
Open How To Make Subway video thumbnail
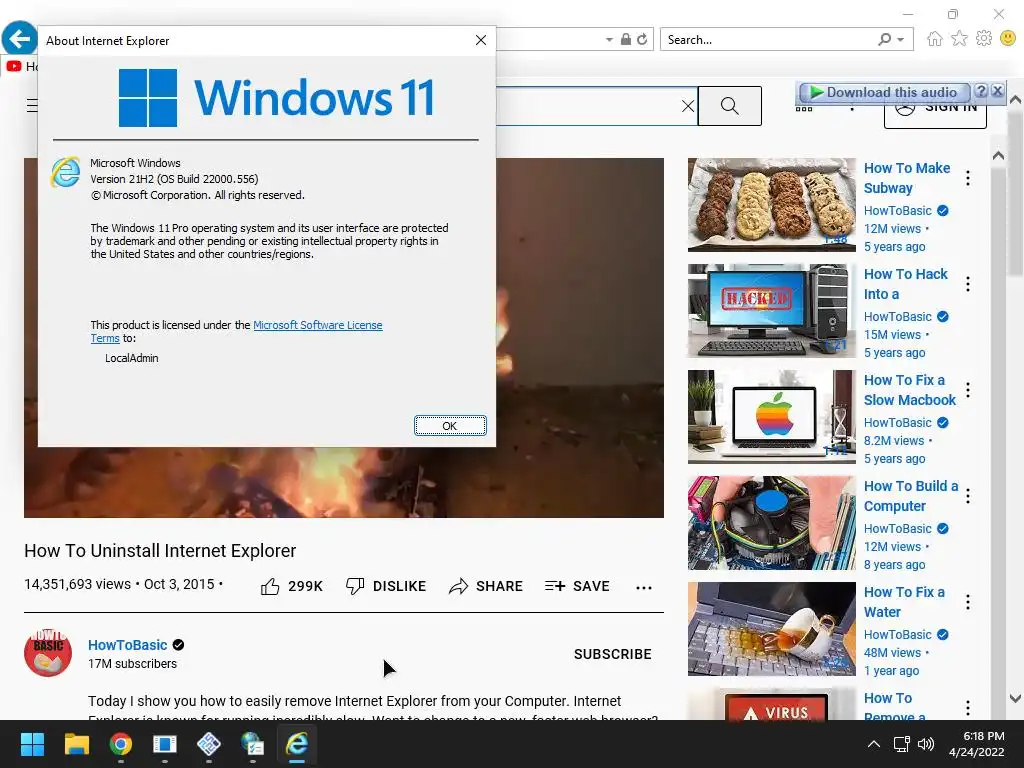pyautogui.click(x=771, y=205)
